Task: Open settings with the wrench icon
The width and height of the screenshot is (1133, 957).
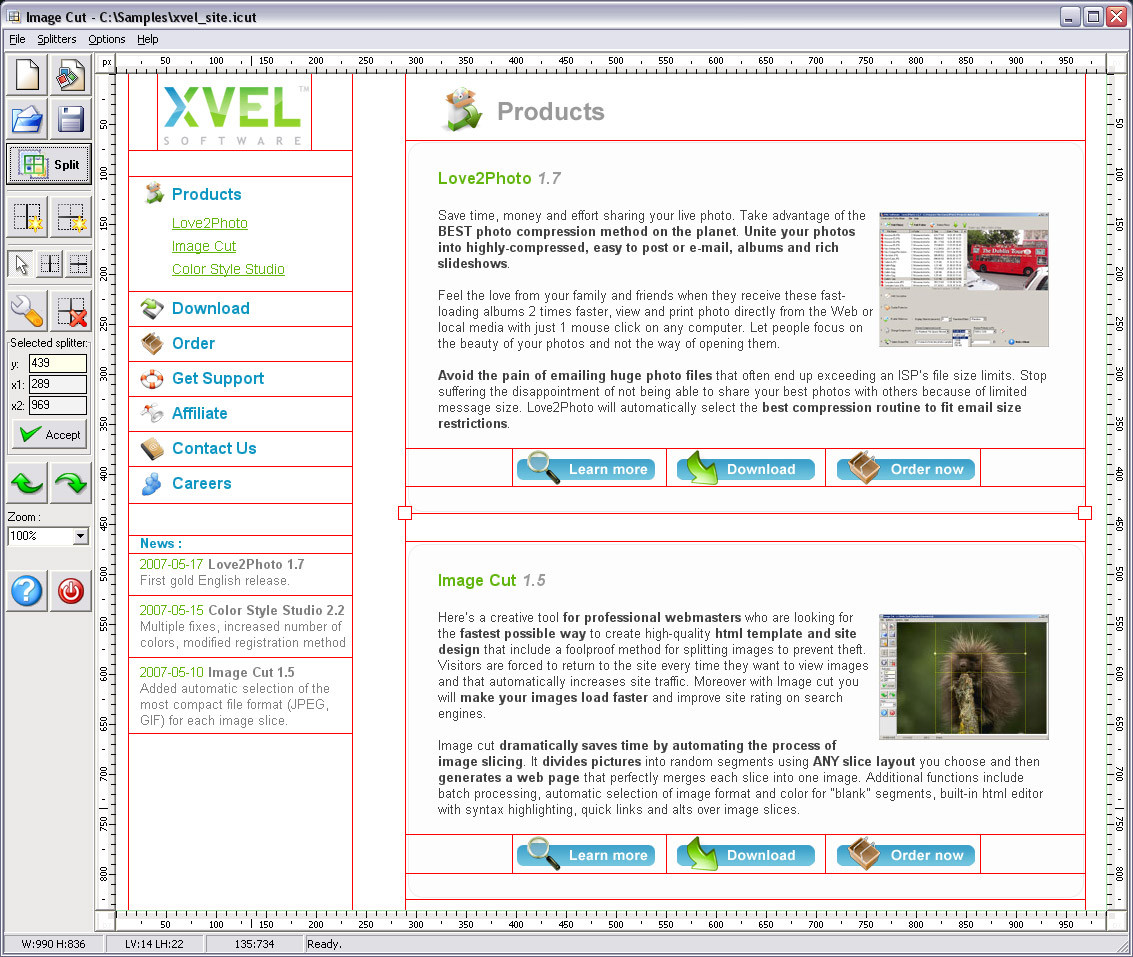Action: 27,311
